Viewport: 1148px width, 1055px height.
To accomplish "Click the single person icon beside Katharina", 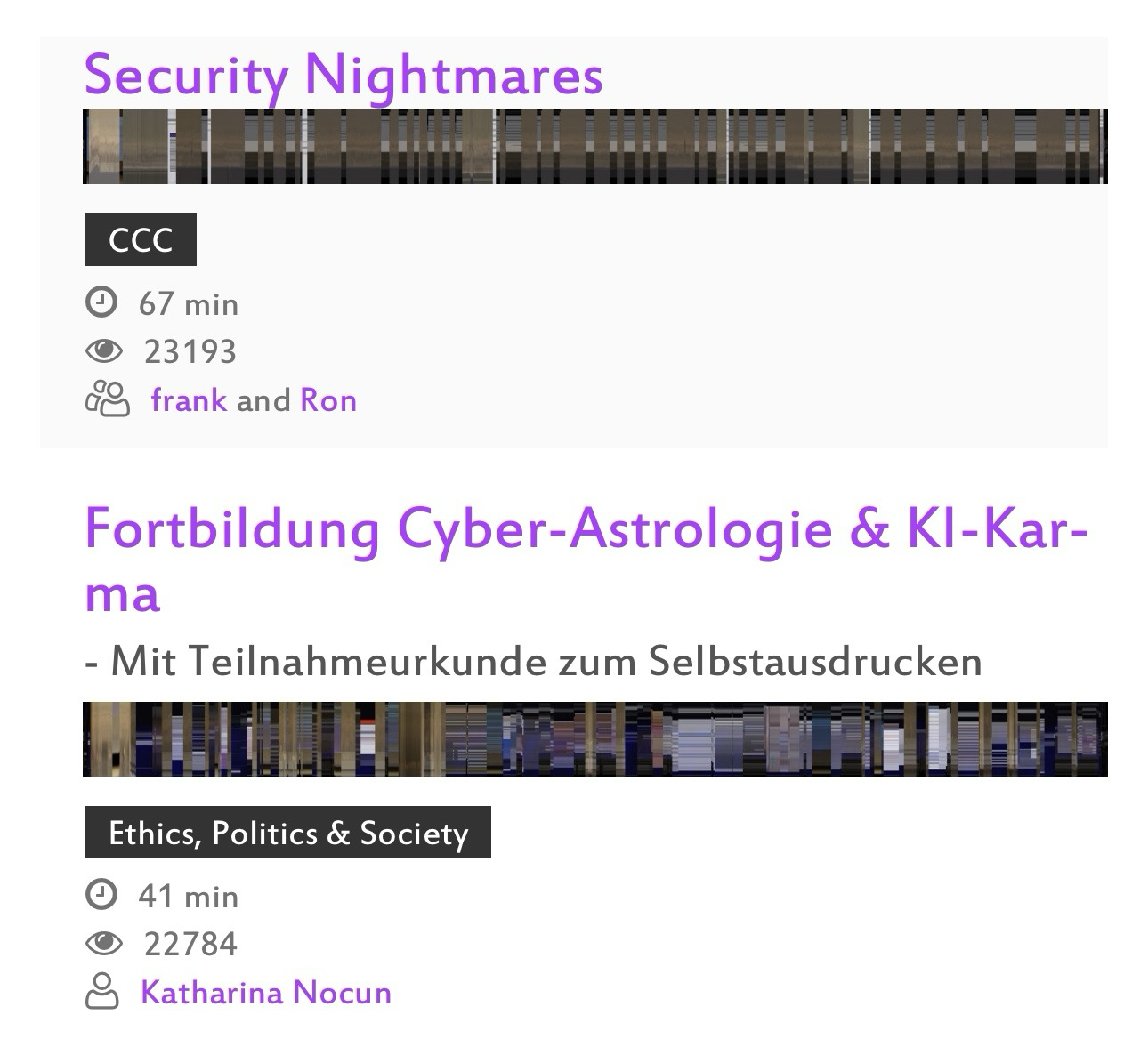I will (101, 992).
